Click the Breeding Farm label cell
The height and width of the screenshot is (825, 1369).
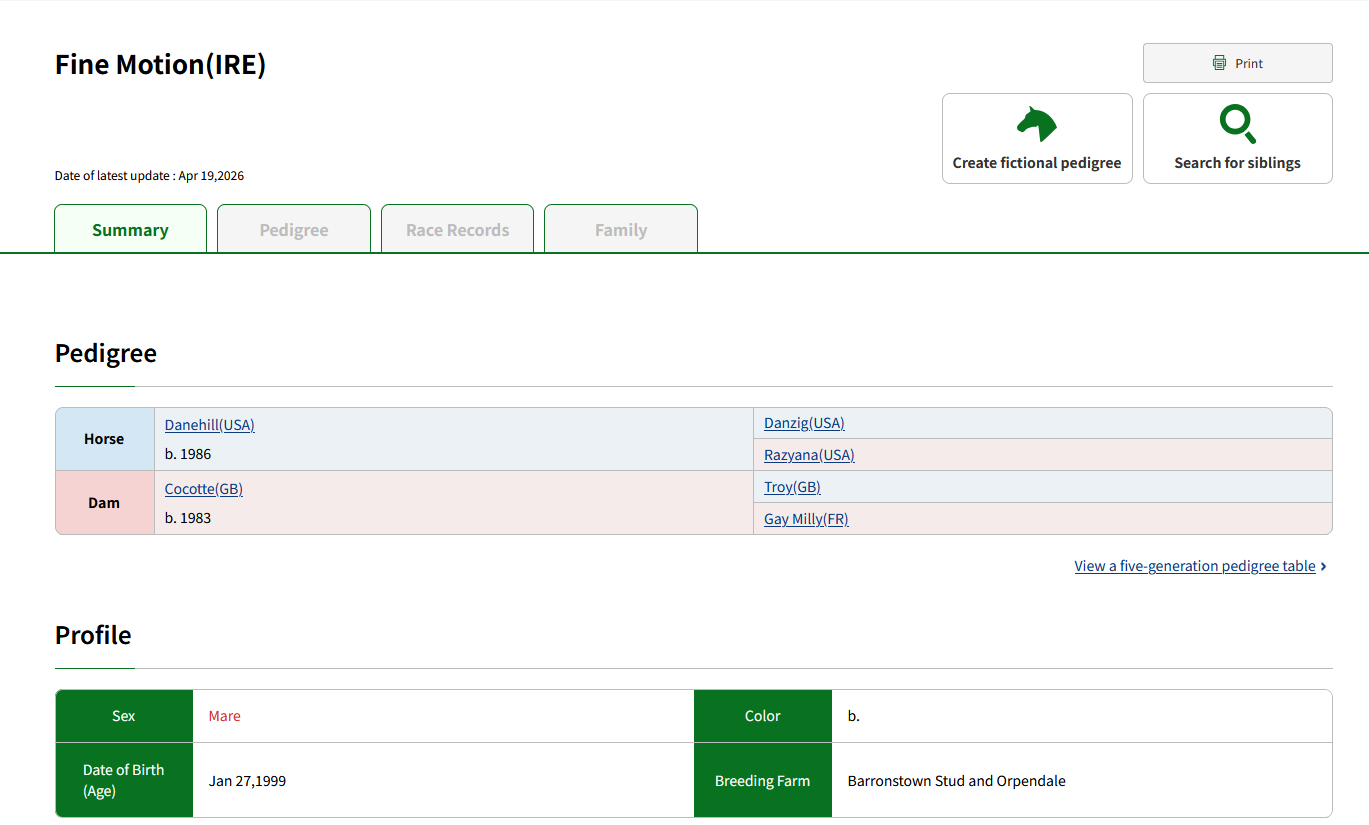763,780
